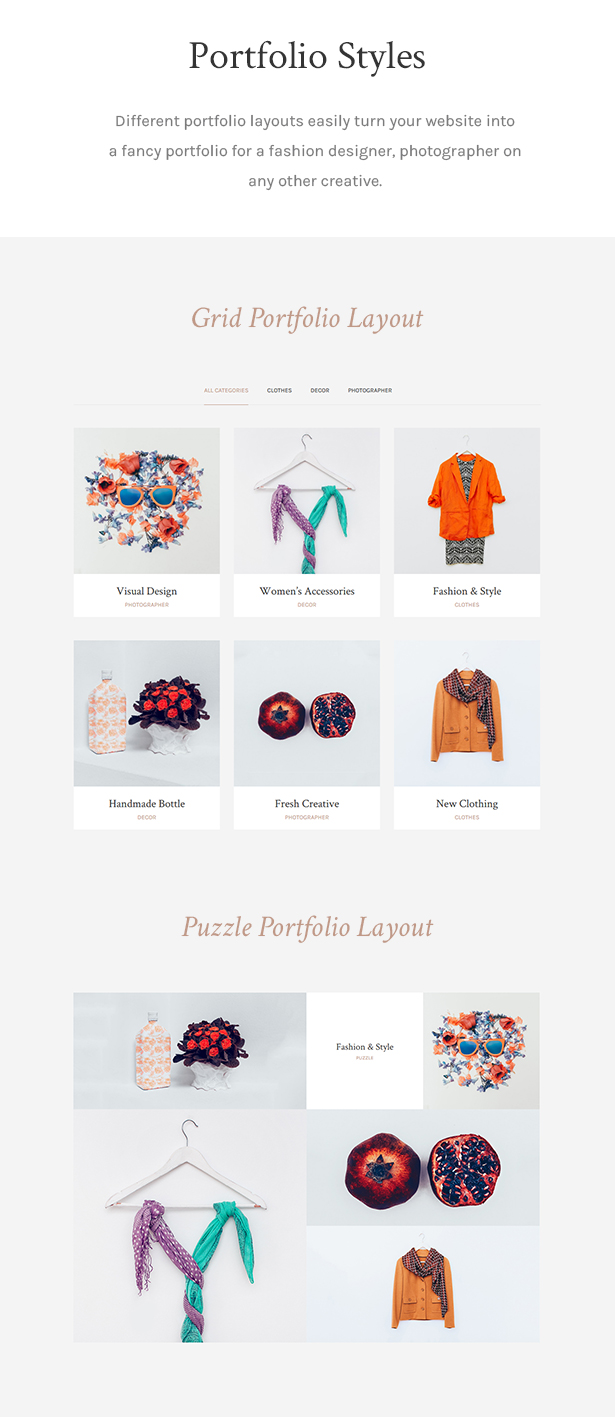This screenshot has height=1417, width=615.
Task: Open the pomegranate puzzle layout image
Action: (423, 1168)
